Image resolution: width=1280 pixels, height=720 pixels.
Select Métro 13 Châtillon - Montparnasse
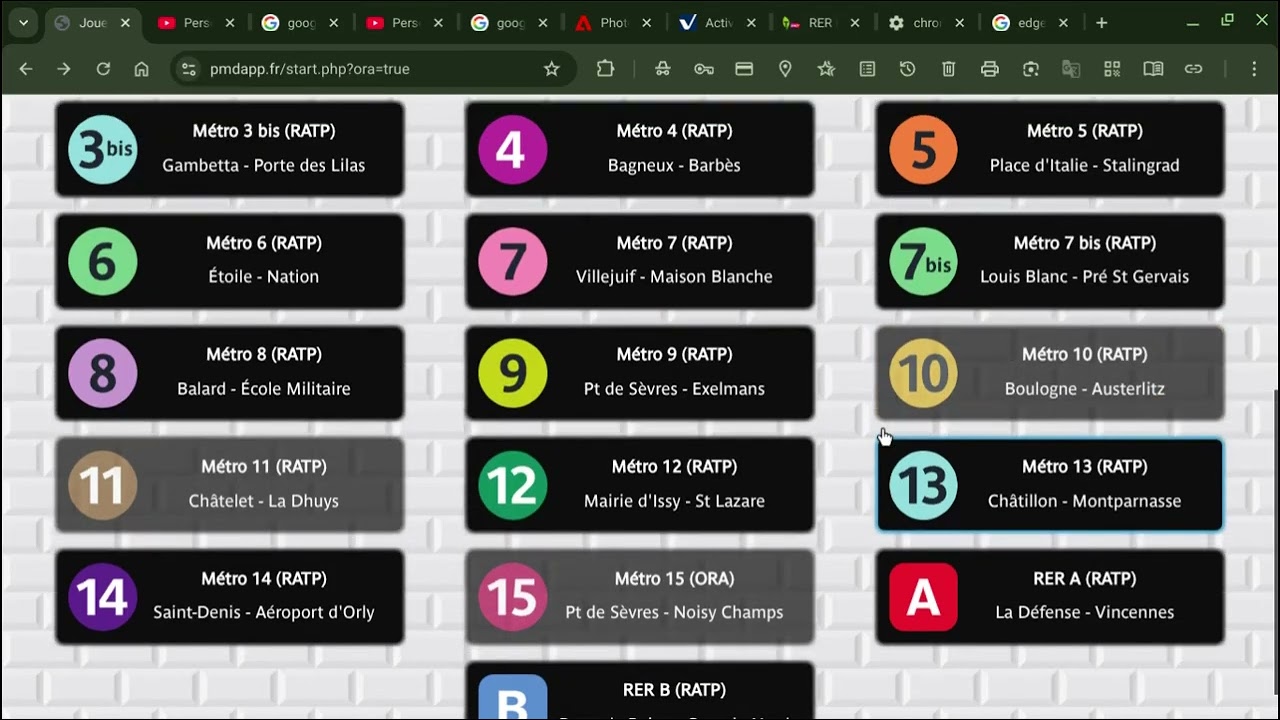1050,485
